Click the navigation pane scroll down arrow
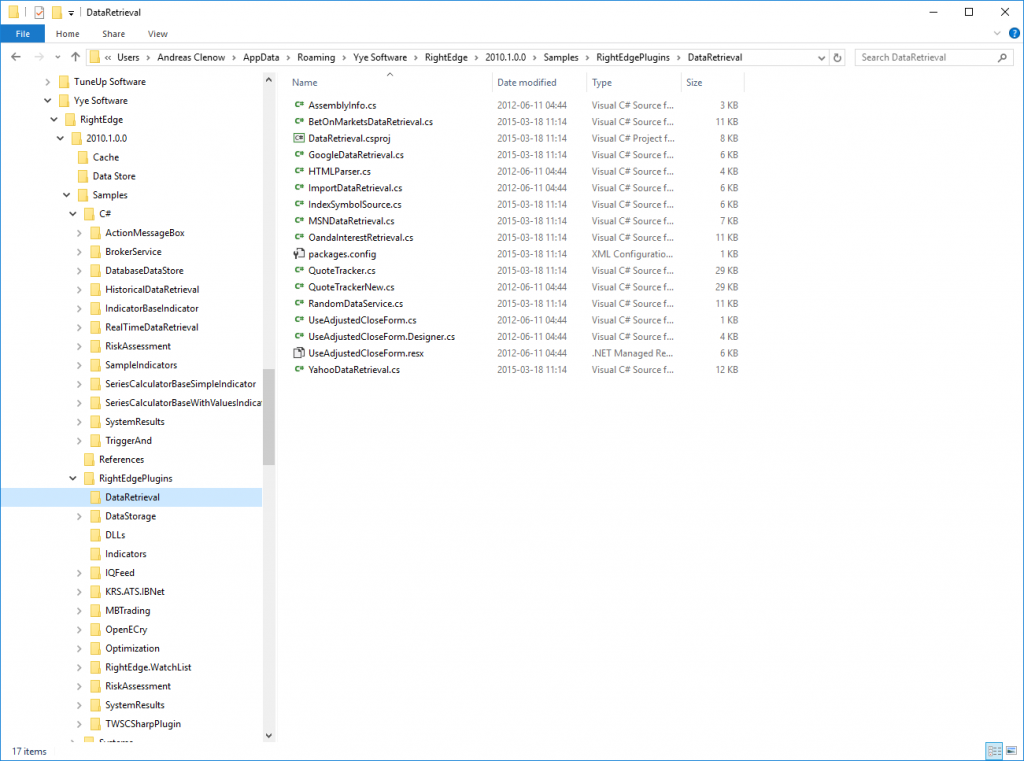1024x761 pixels. [x=269, y=736]
